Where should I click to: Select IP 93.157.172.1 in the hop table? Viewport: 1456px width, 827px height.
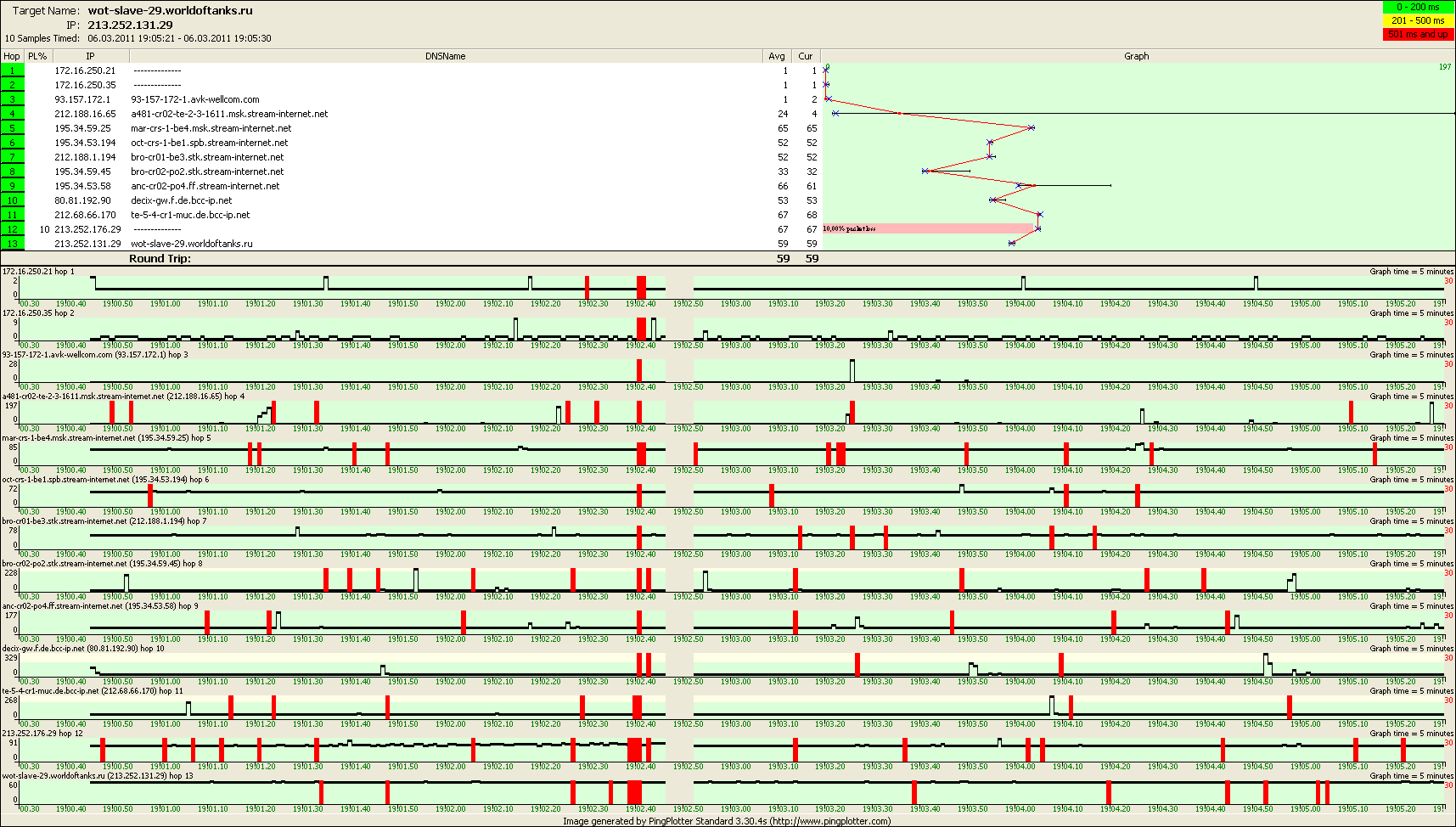(82, 99)
